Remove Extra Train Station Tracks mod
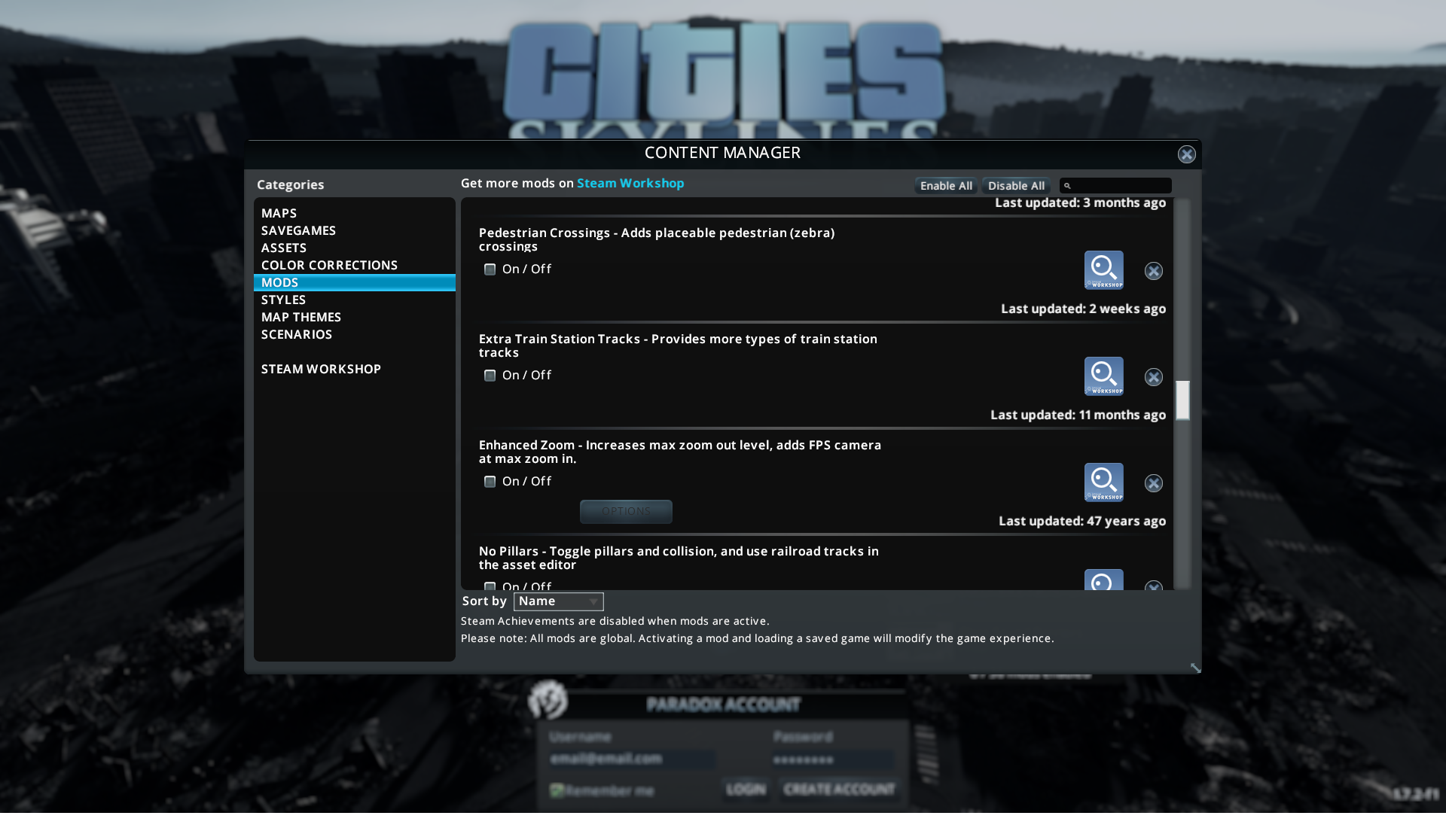Viewport: 1446px width, 840px height. tap(1153, 377)
